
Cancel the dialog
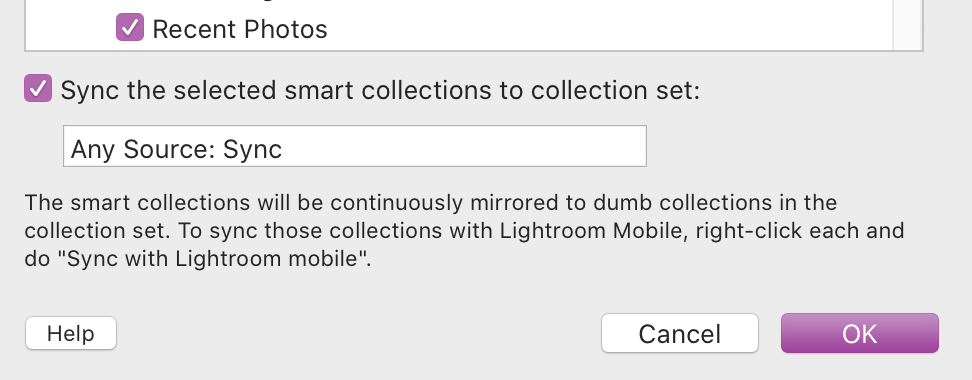point(679,334)
